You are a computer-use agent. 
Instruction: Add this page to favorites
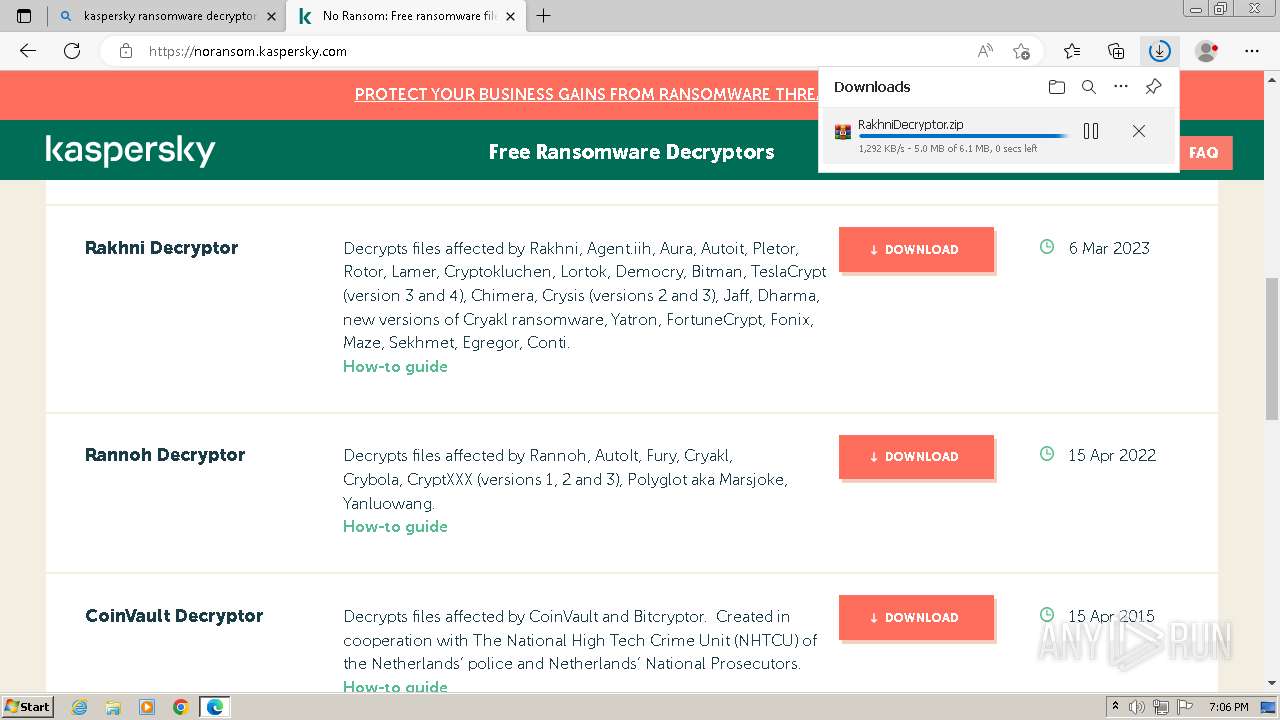coord(1021,51)
